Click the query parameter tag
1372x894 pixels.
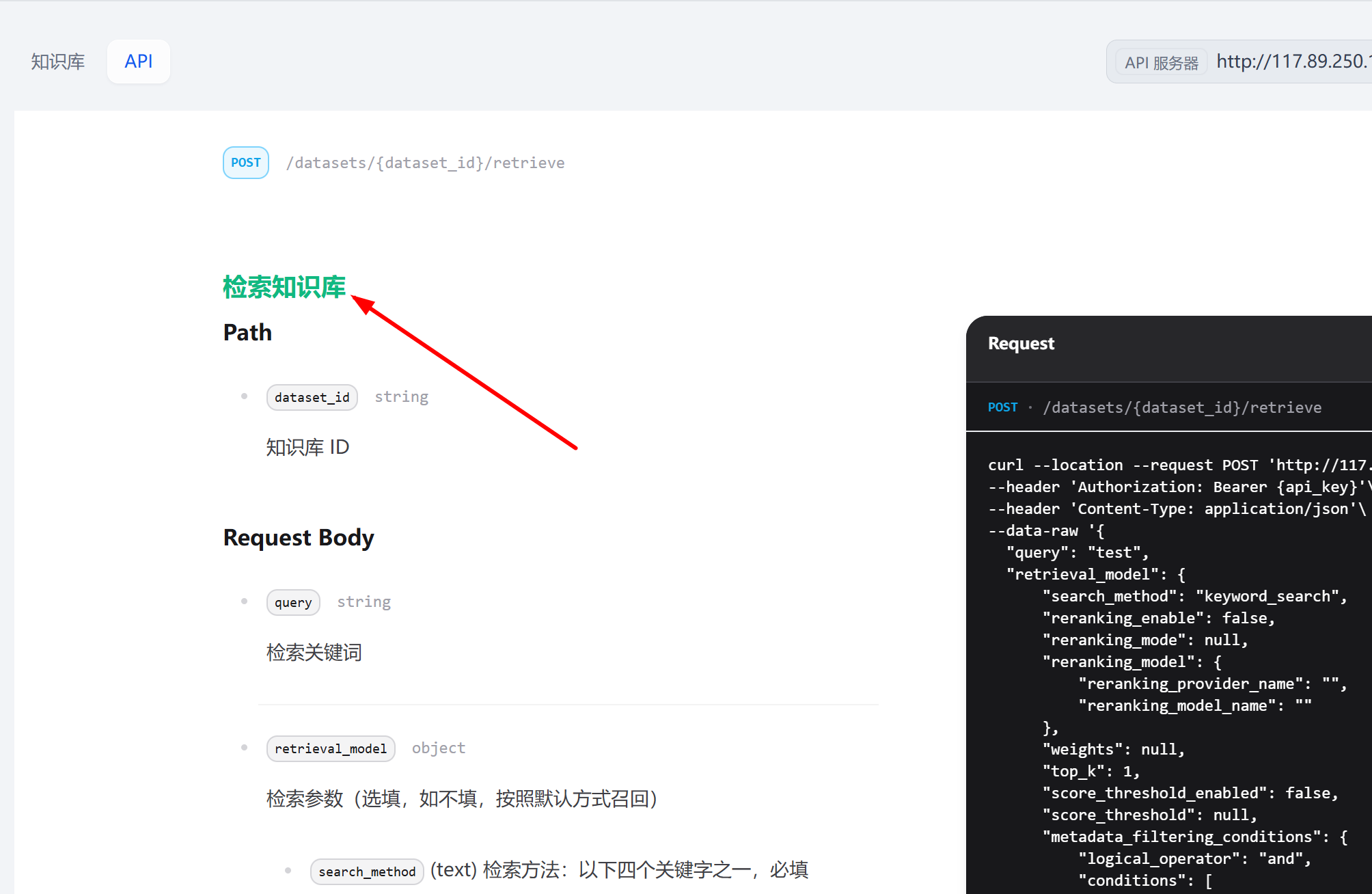(x=293, y=602)
